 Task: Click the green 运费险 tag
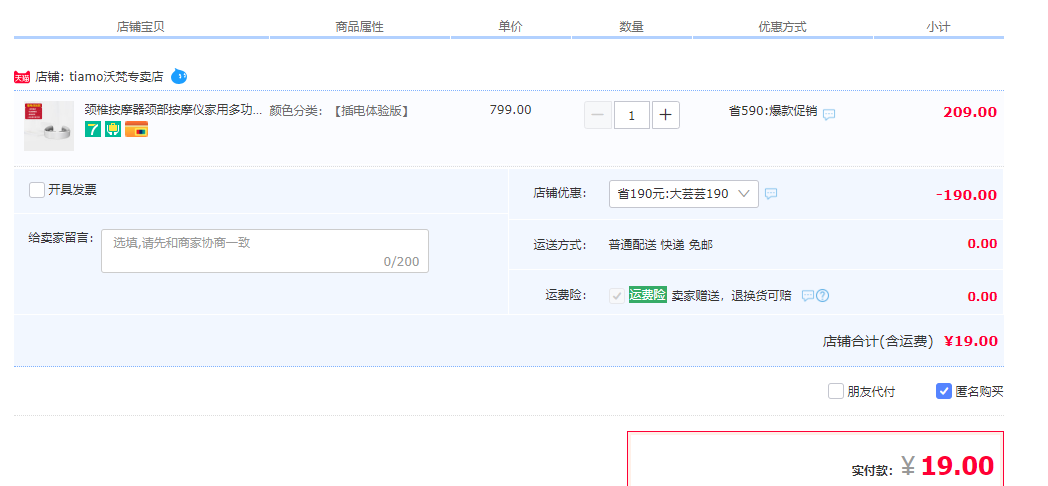click(x=648, y=295)
